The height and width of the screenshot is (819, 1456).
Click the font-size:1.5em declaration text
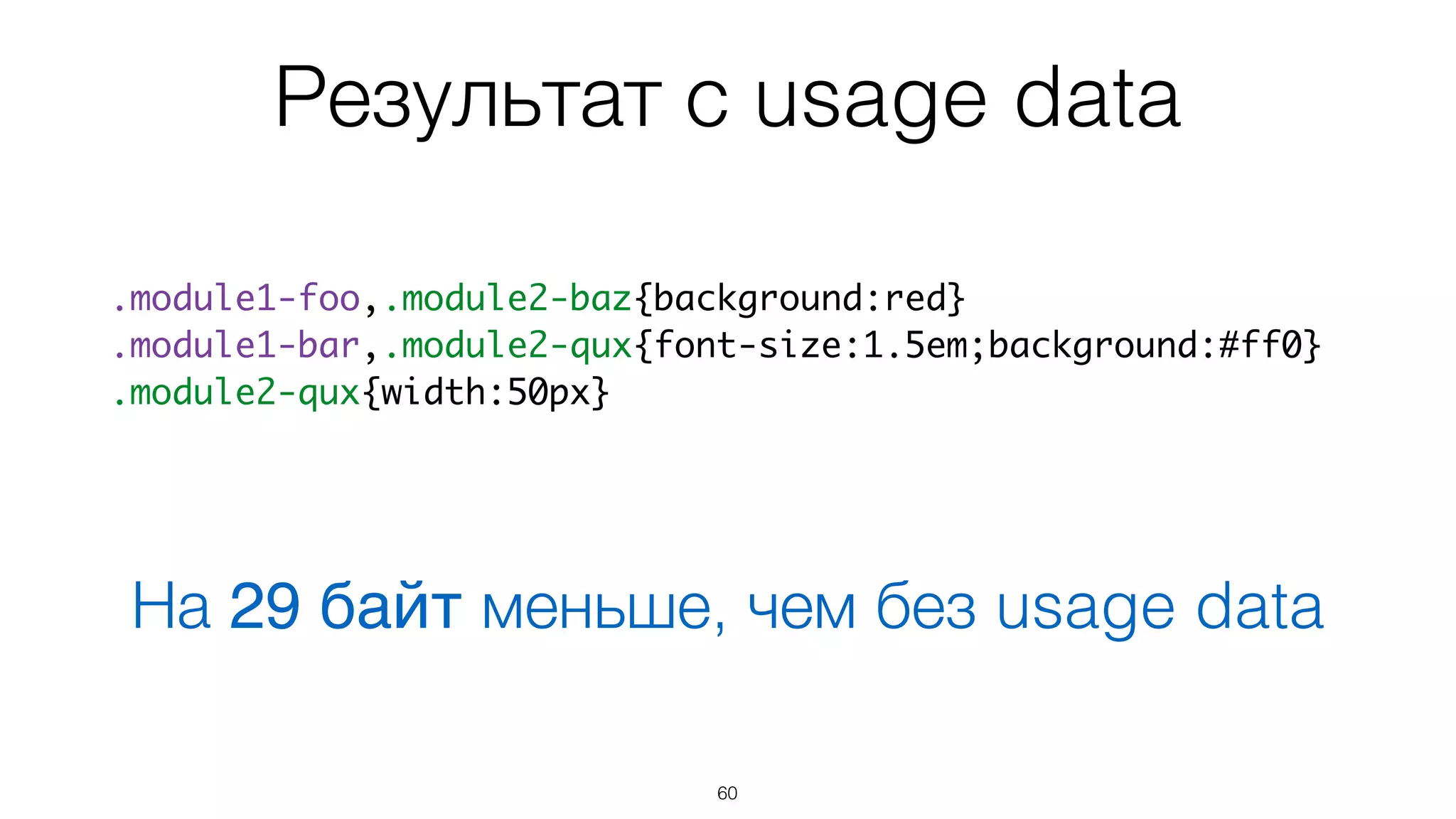[x=810, y=346]
